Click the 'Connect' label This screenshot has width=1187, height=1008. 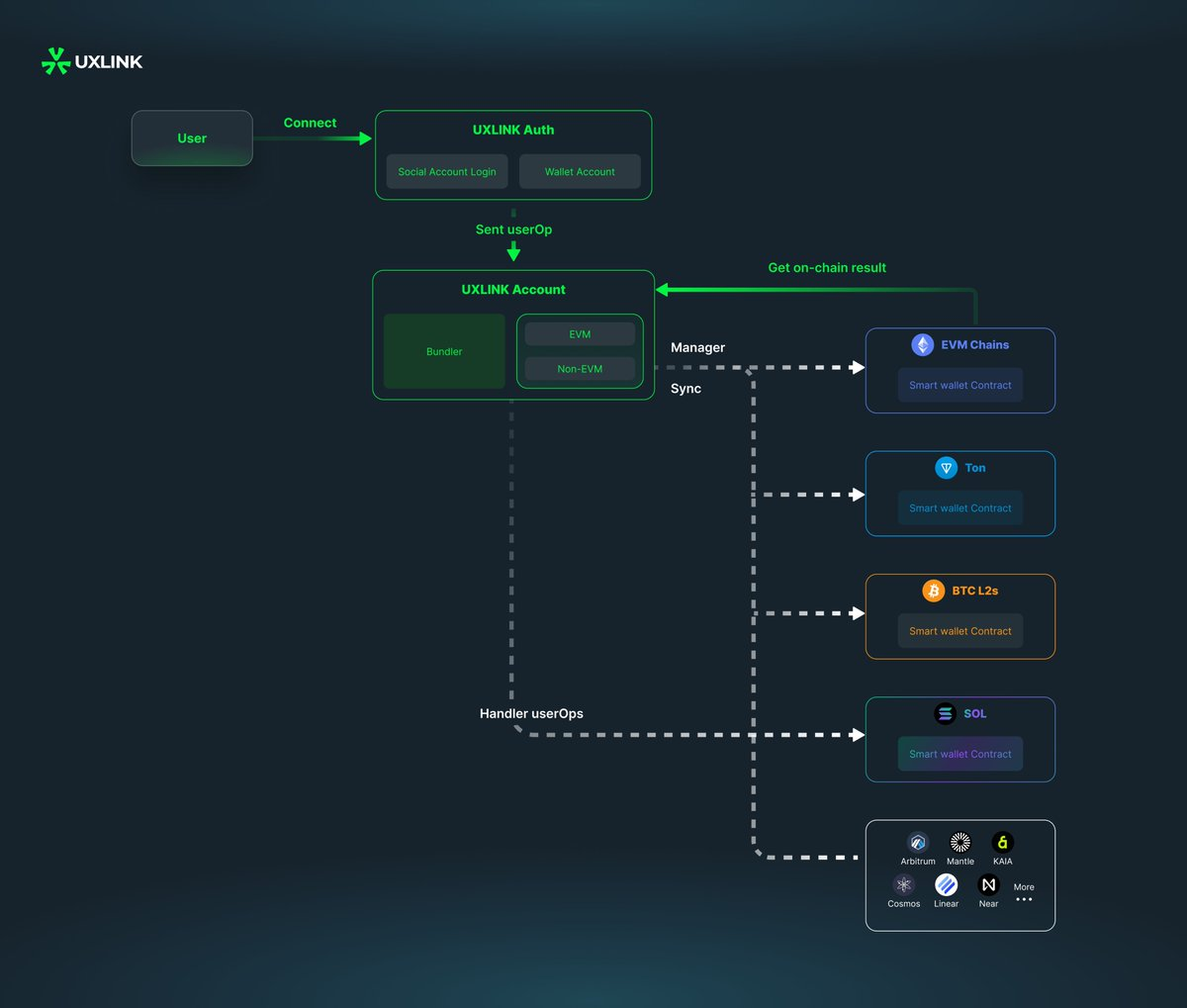[x=310, y=123]
